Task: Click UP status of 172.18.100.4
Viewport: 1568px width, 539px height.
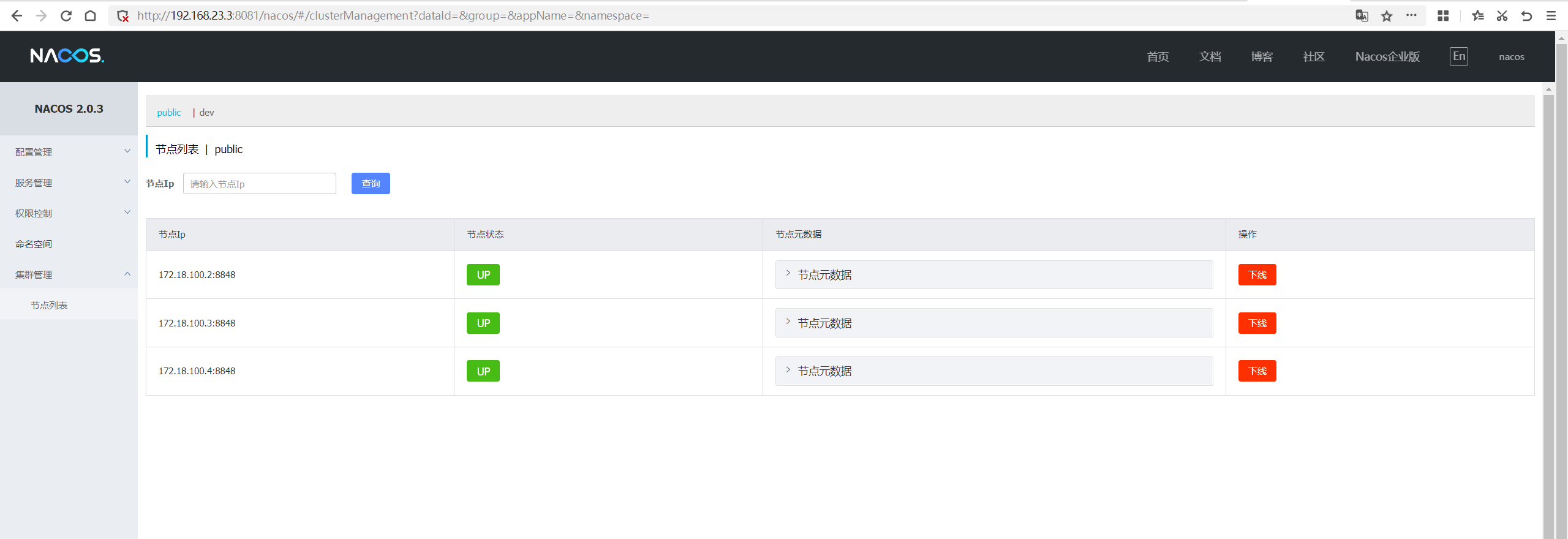Action: point(483,371)
